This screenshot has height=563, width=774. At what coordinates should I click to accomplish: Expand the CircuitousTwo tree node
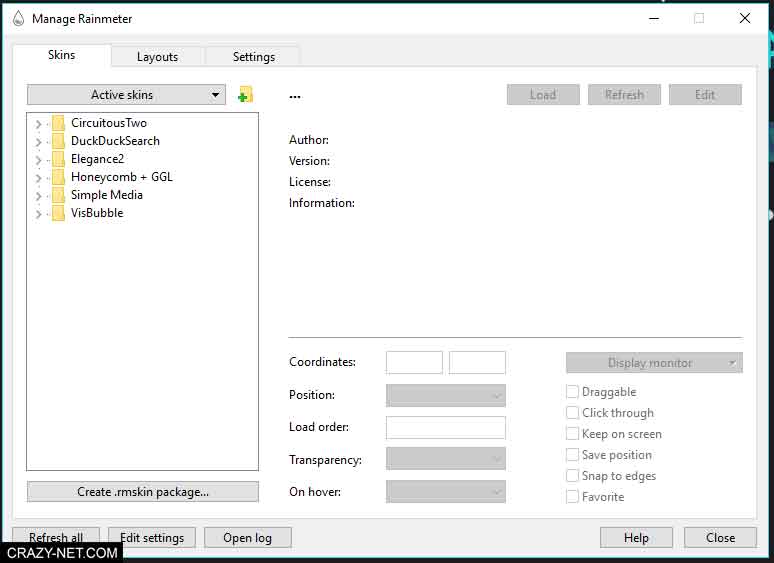[x=39, y=124]
